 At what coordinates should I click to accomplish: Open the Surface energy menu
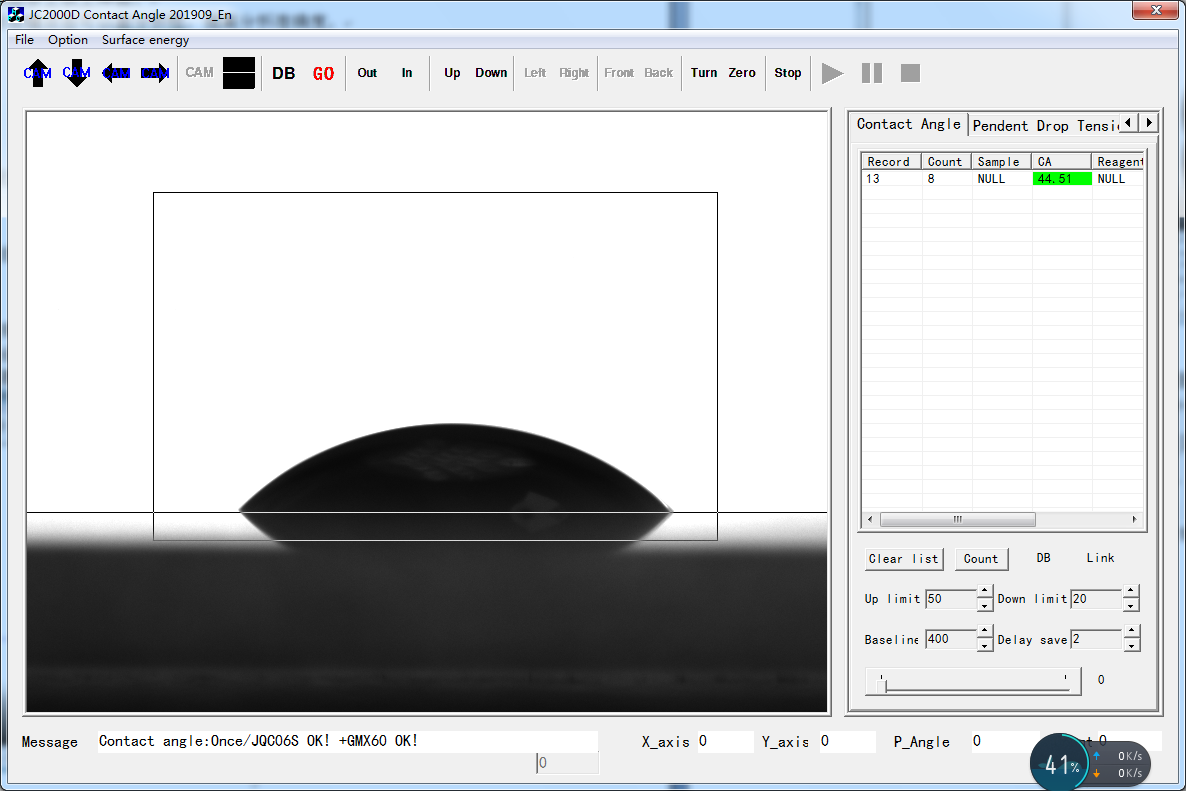click(x=145, y=40)
